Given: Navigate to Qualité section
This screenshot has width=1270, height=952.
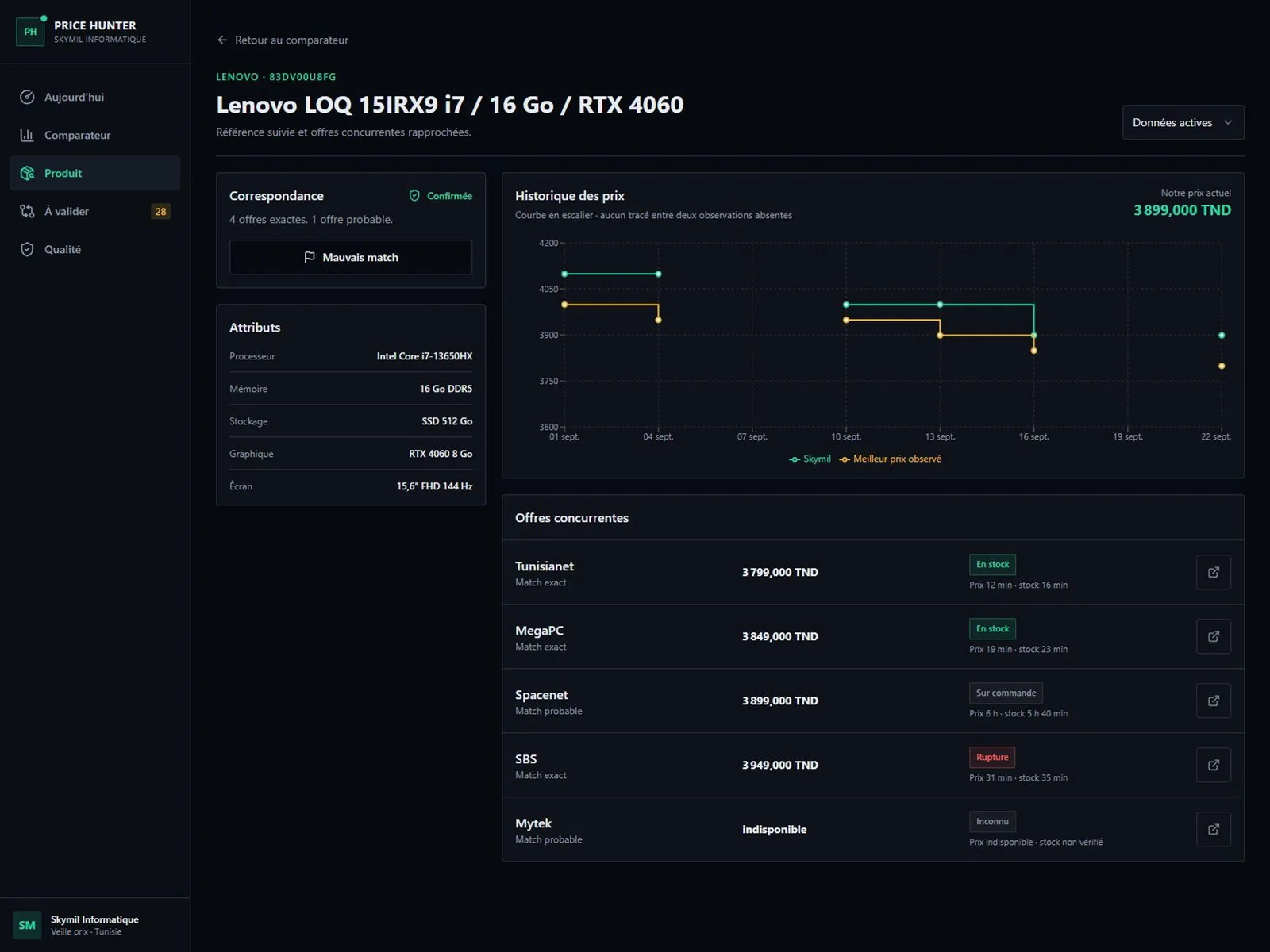Looking at the screenshot, I should pyautogui.click(x=95, y=249).
